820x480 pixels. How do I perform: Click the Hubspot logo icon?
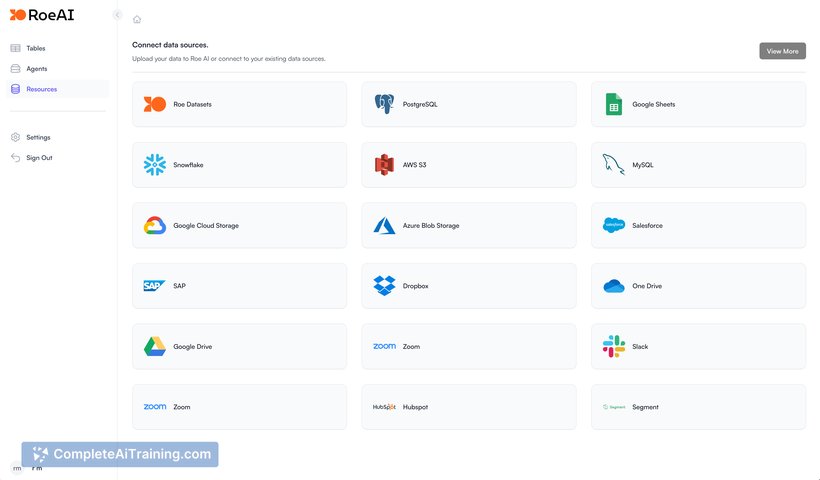(384, 407)
